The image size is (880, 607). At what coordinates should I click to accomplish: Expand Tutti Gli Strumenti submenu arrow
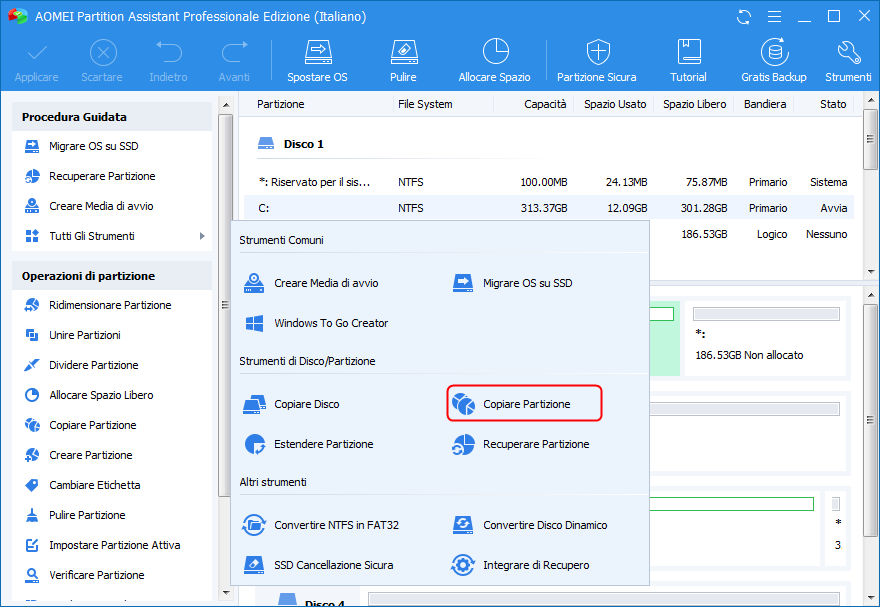202,236
